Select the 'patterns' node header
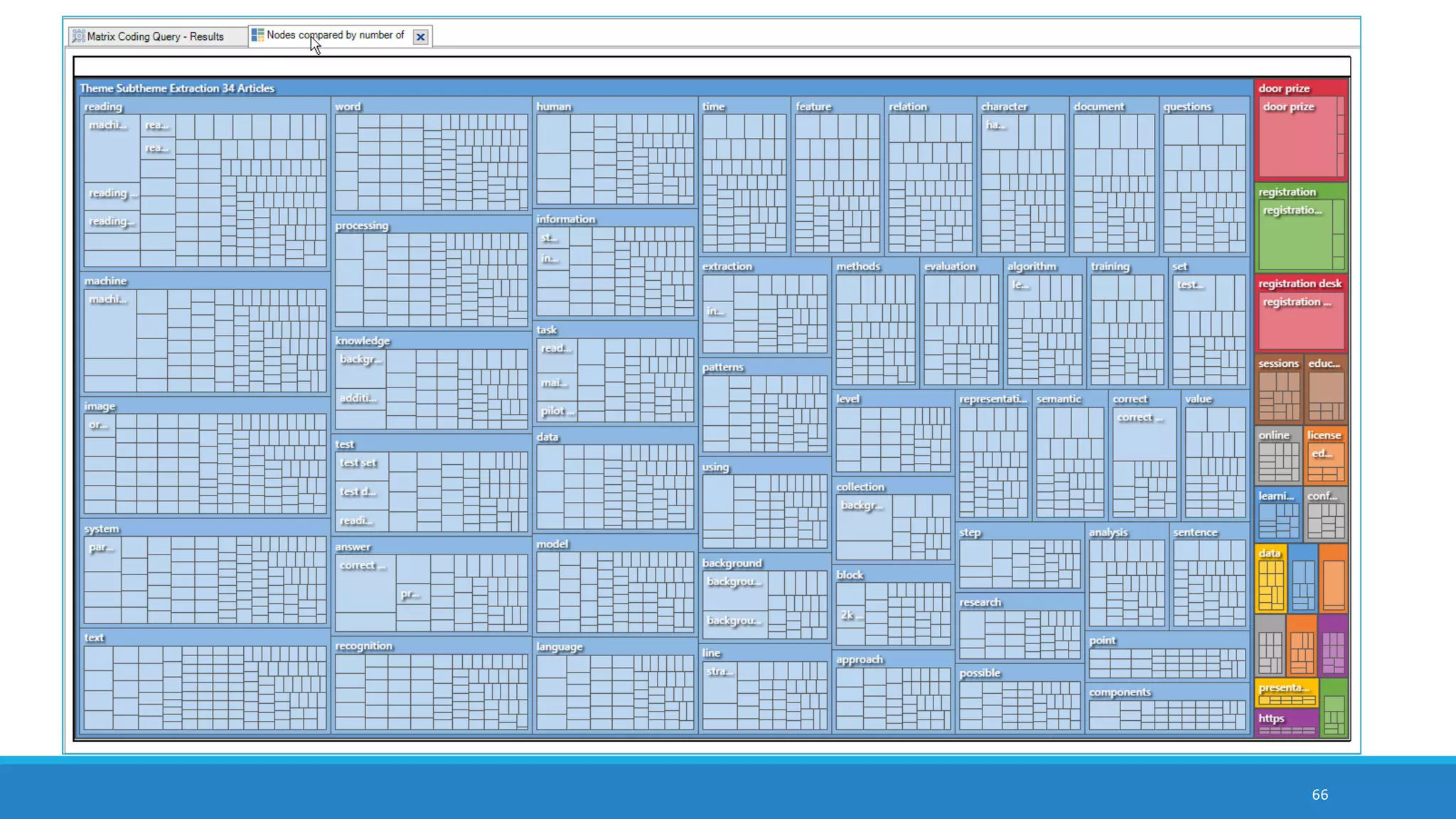 tap(723, 368)
